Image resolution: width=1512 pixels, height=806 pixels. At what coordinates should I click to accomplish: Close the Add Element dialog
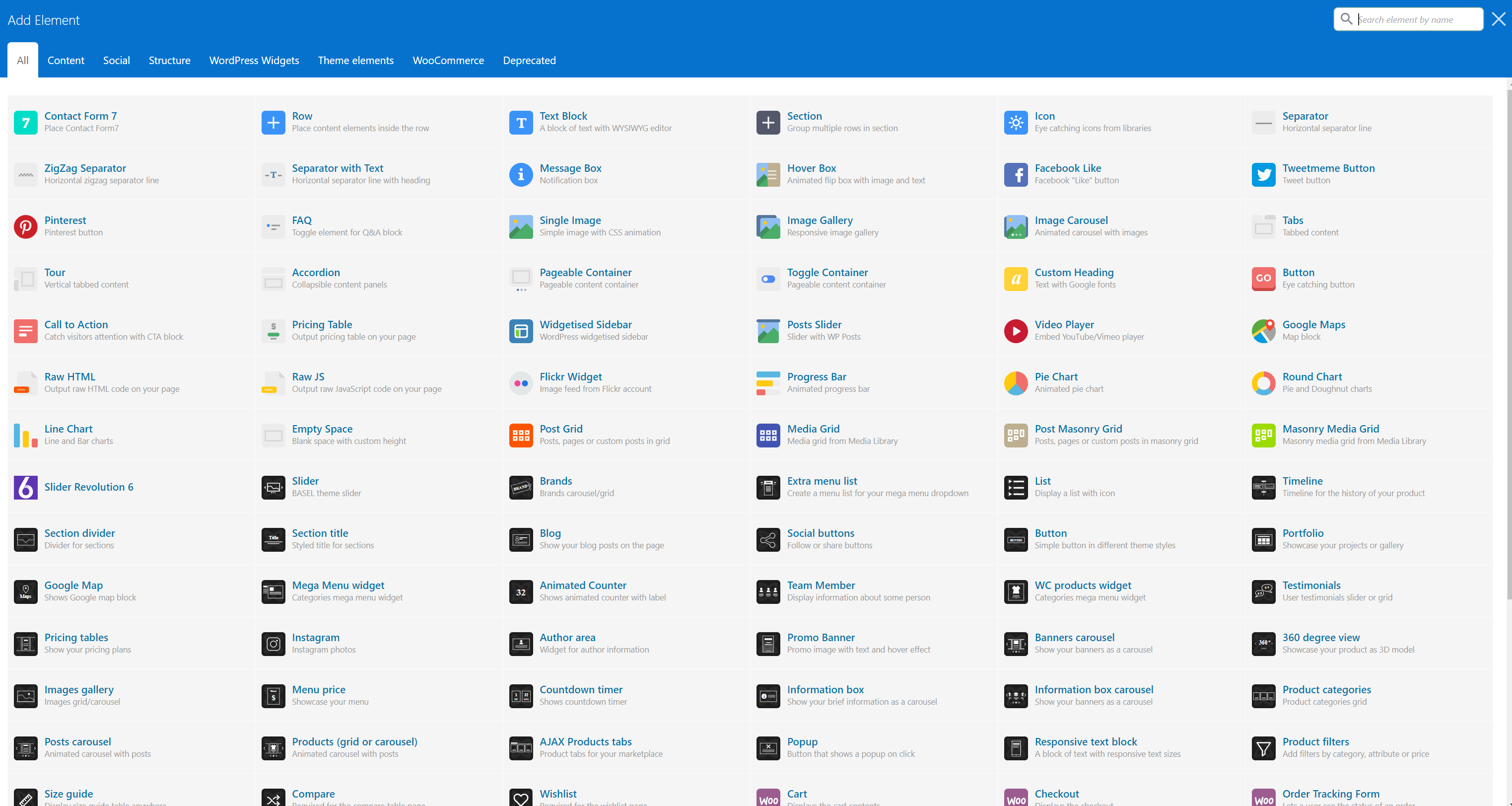[x=1498, y=19]
